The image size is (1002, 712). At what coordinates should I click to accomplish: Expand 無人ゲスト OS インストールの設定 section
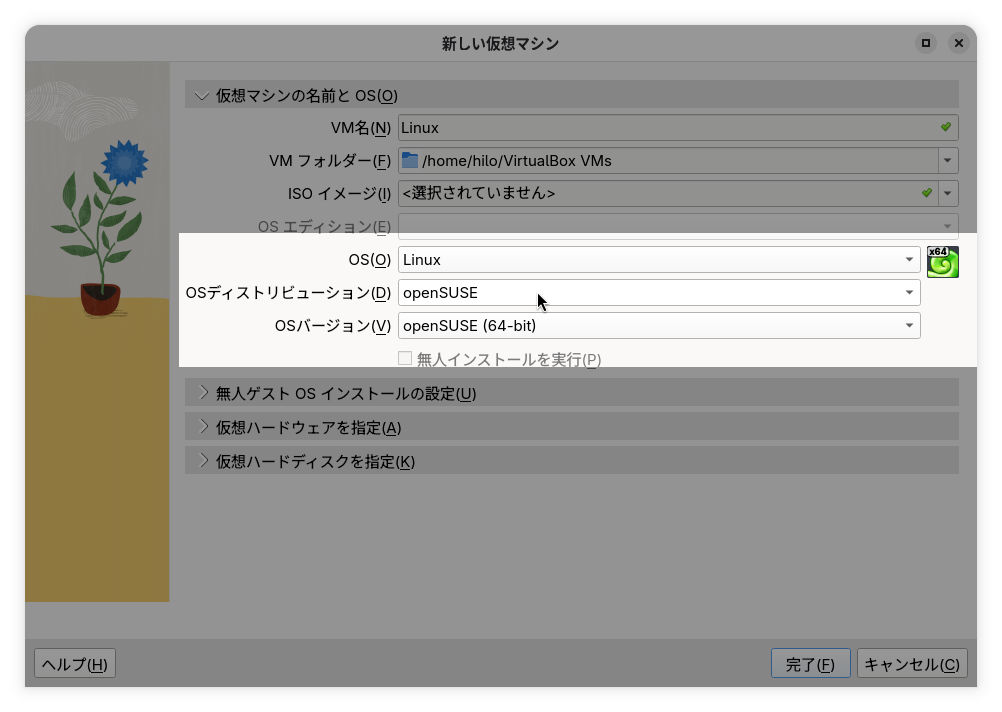(571, 392)
